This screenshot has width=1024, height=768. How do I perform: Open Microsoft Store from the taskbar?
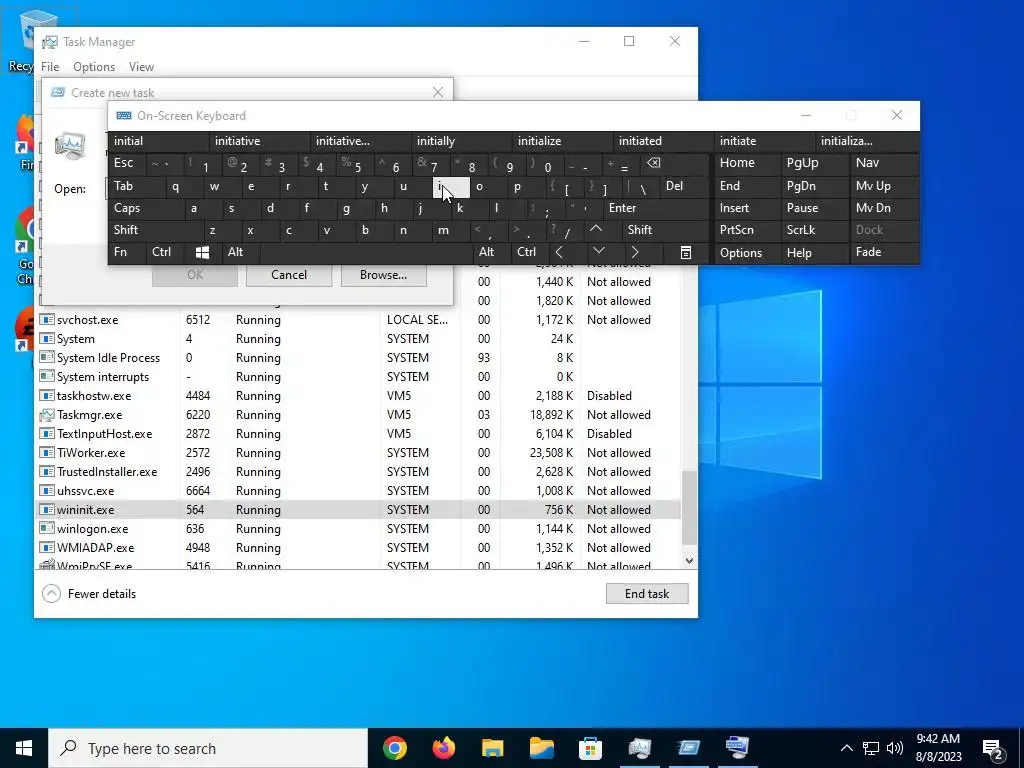(x=590, y=748)
